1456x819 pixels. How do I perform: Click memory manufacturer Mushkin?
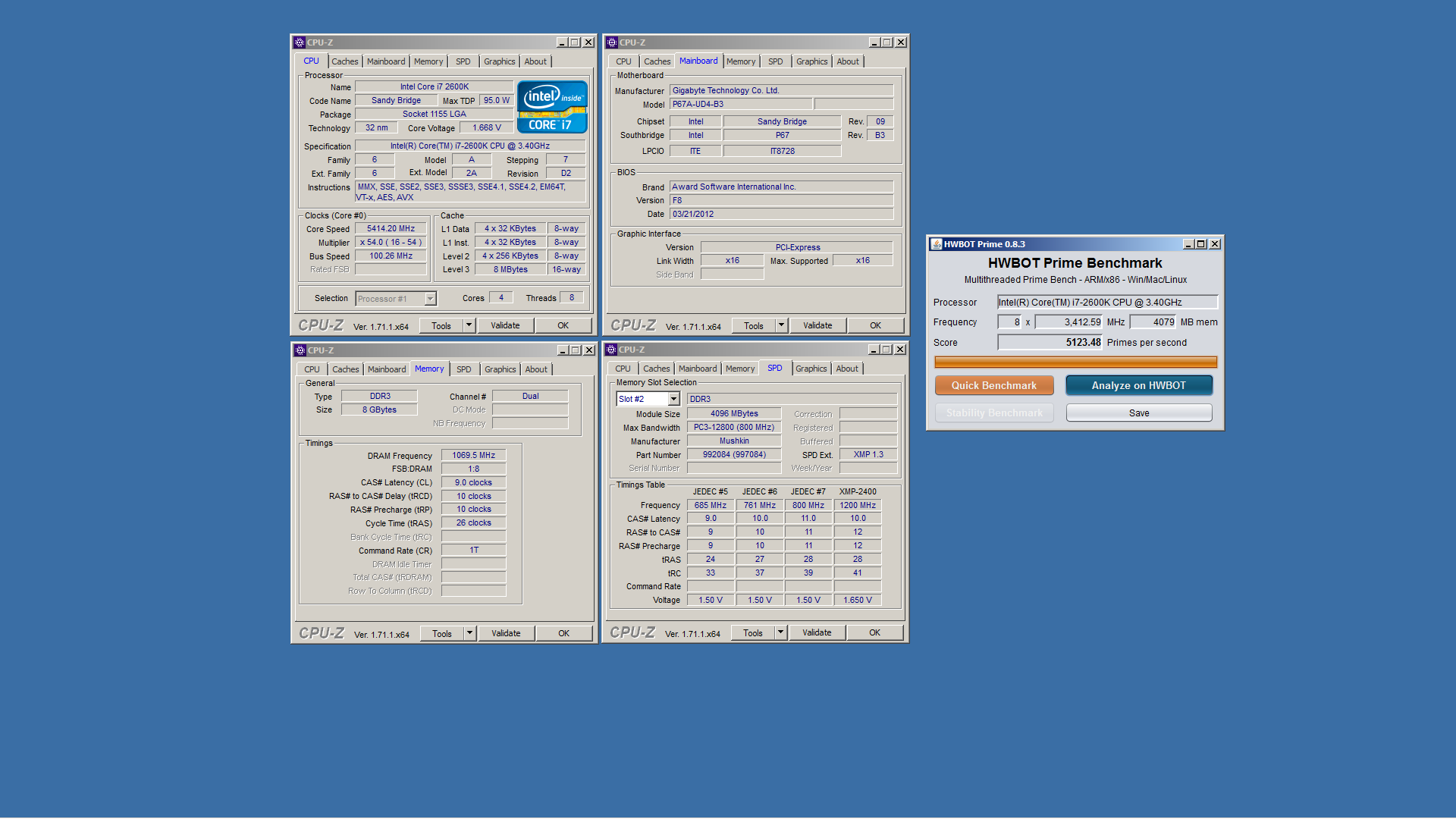(x=734, y=441)
